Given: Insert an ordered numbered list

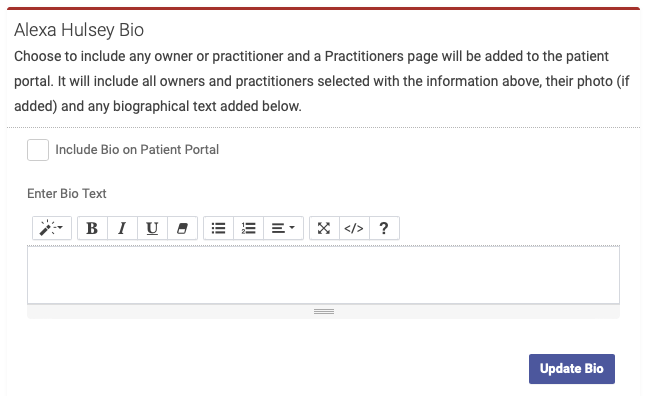Looking at the screenshot, I should pos(248,228).
